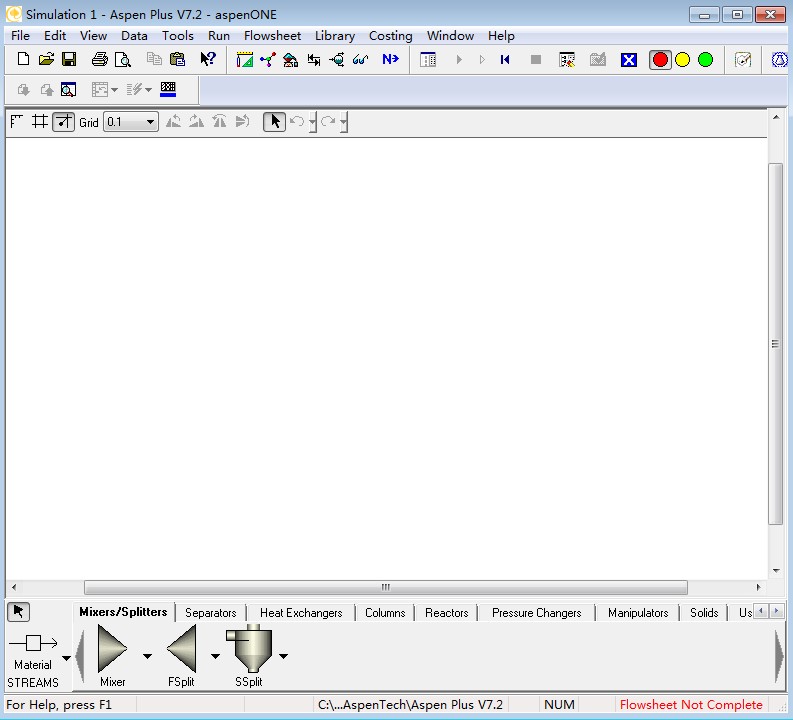Toggle the snap-to-grid button beside Grid

[63, 122]
